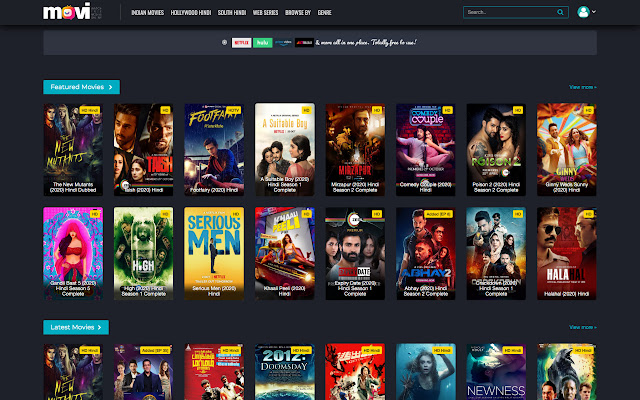Open Expiry Date Season 1 poster

coord(355,253)
